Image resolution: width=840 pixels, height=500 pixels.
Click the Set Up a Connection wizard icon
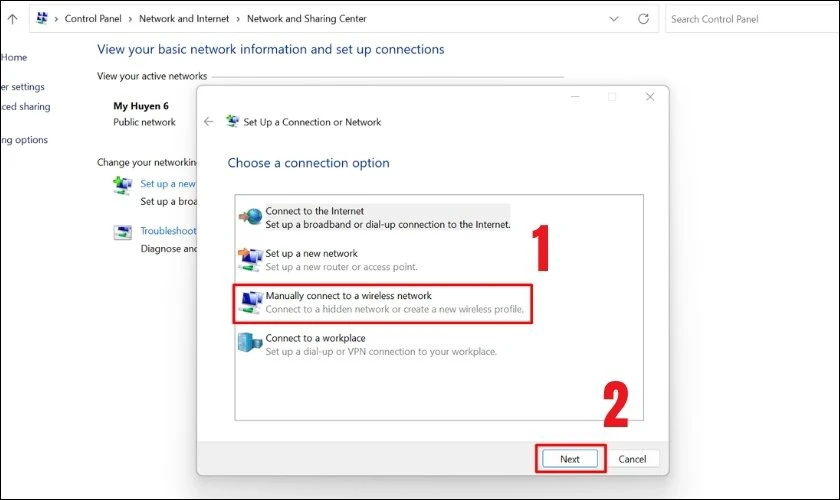click(232, 121)
